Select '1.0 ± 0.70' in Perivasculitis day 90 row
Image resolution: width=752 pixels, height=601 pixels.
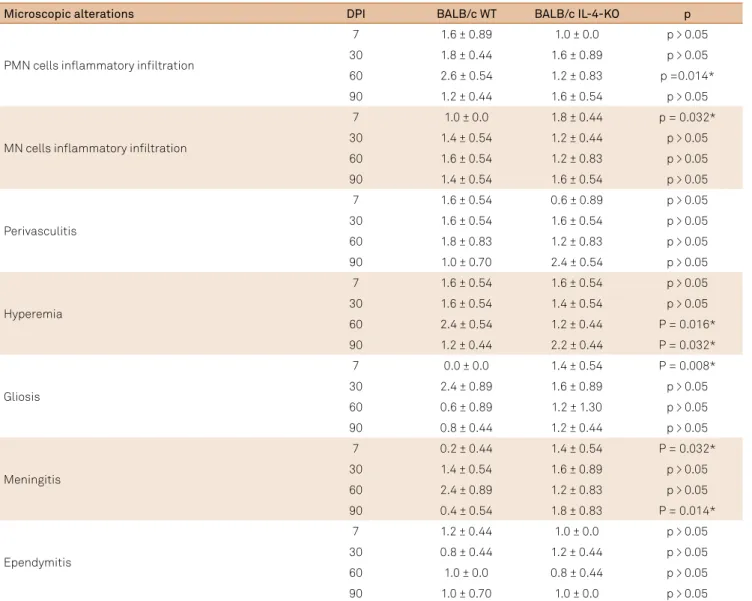click(466, 262)
